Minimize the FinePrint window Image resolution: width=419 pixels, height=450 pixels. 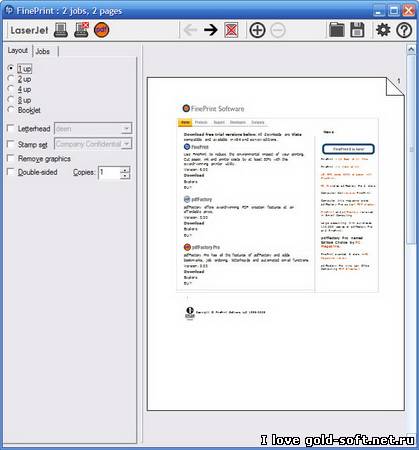[378, 11]
